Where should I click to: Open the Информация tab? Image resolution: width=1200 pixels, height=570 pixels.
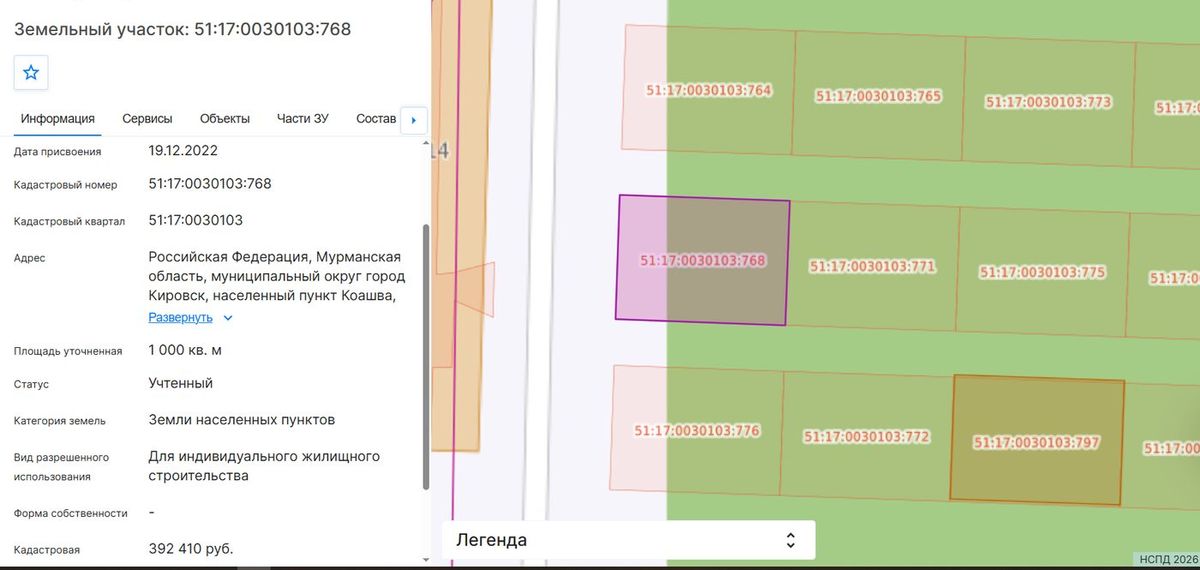point(58,119)
